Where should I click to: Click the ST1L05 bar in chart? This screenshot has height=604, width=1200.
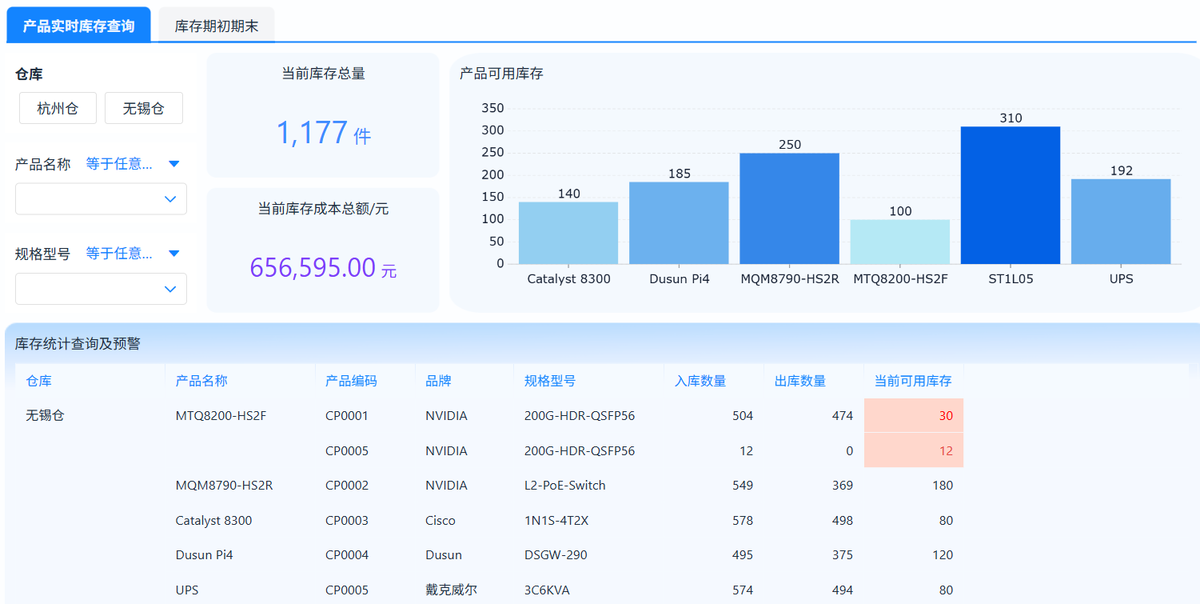(1010, 195)
